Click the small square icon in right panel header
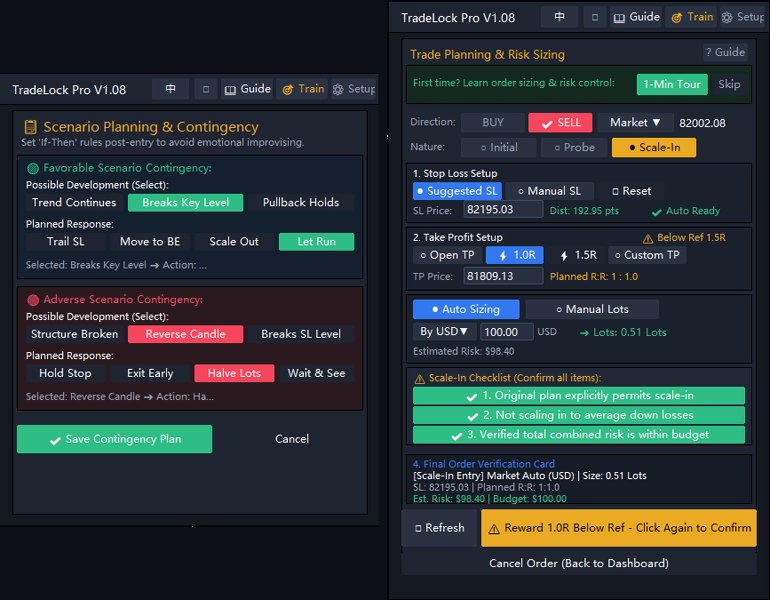Screen dimensions: 770x600 (x=595, y=17)
